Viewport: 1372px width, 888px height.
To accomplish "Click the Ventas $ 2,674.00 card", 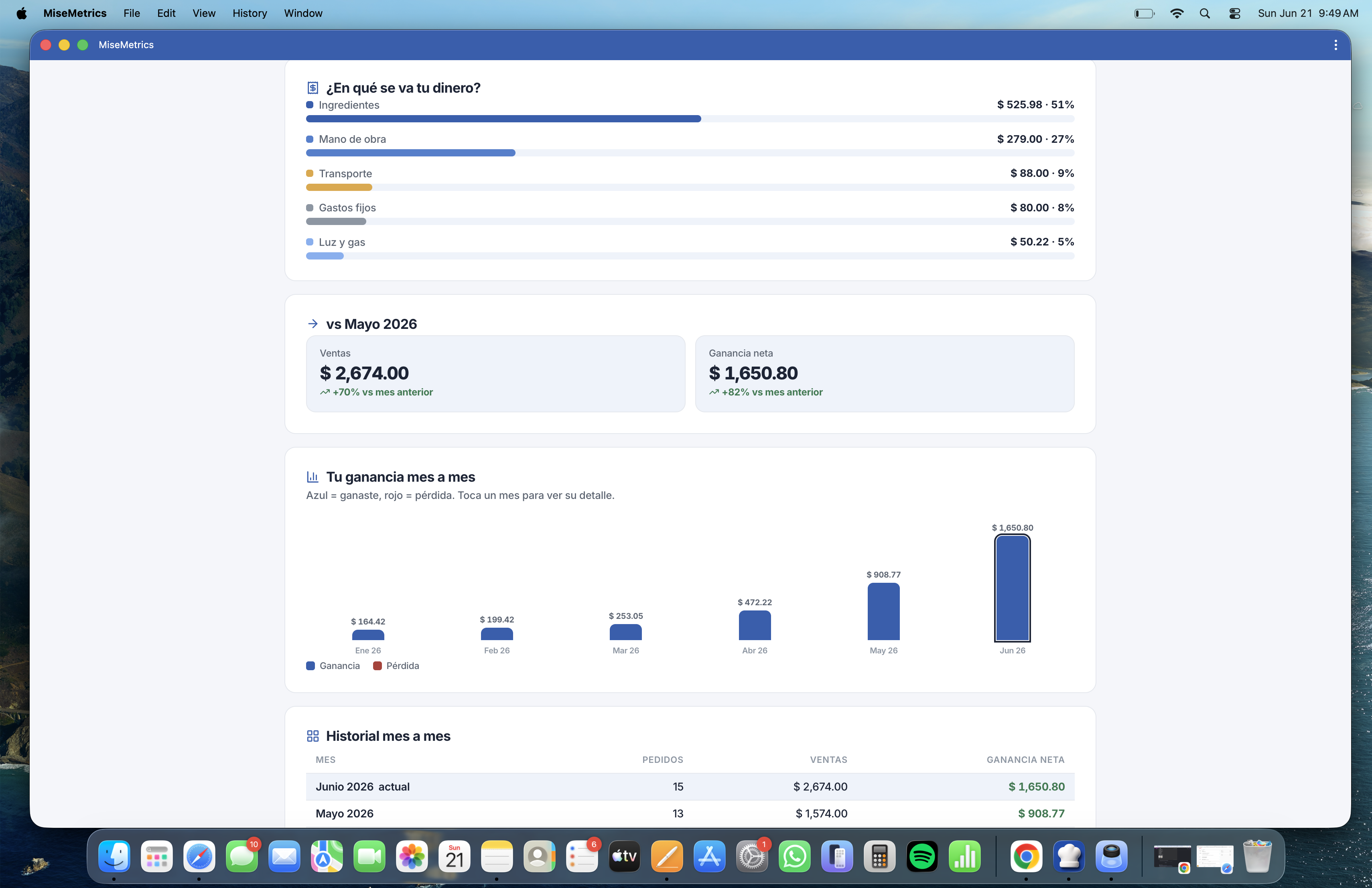I will pyautogui.click(x=496, y=373).
